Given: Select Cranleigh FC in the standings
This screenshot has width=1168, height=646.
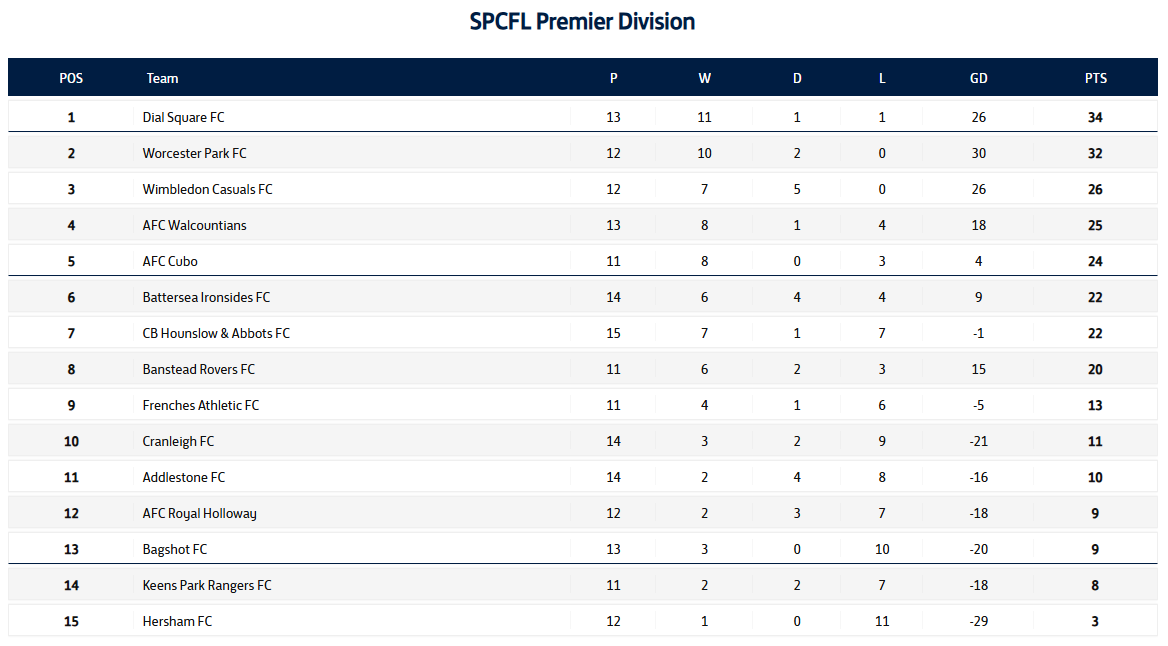Looking at the screenshot, I should tap(178, 441).
